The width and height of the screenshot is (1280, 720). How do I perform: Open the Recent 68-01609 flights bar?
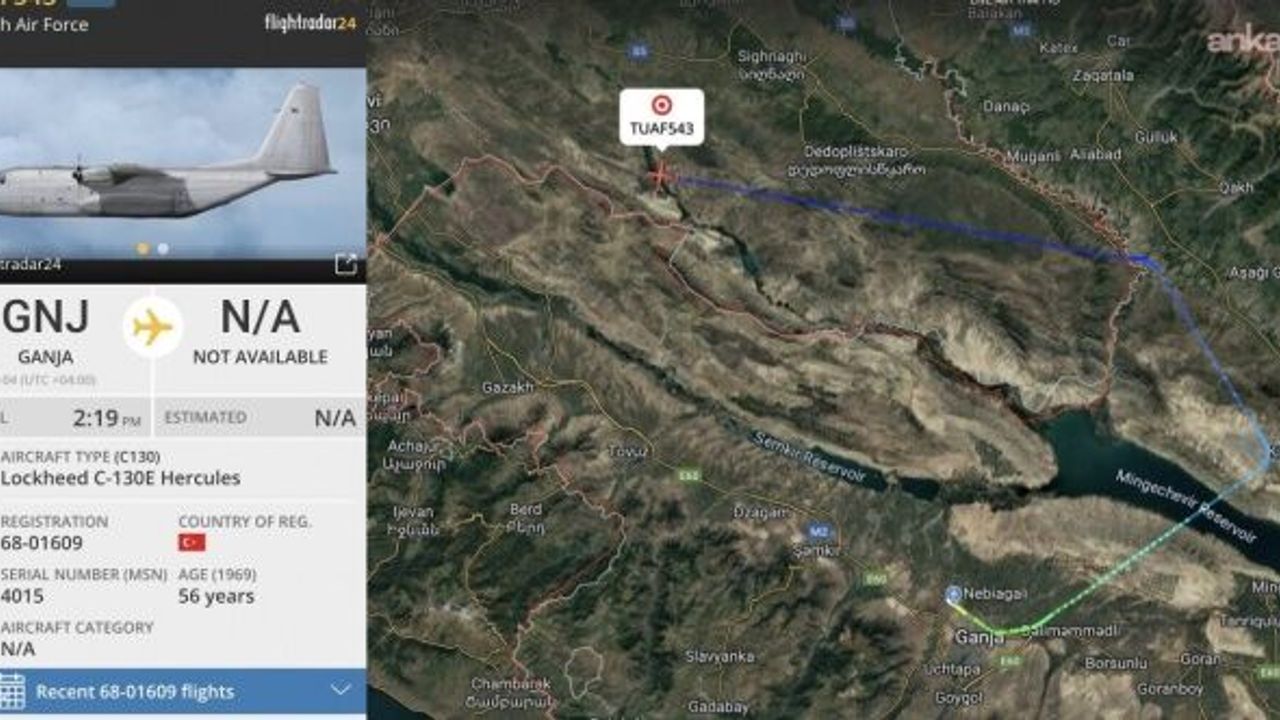[x=183, y=691]
